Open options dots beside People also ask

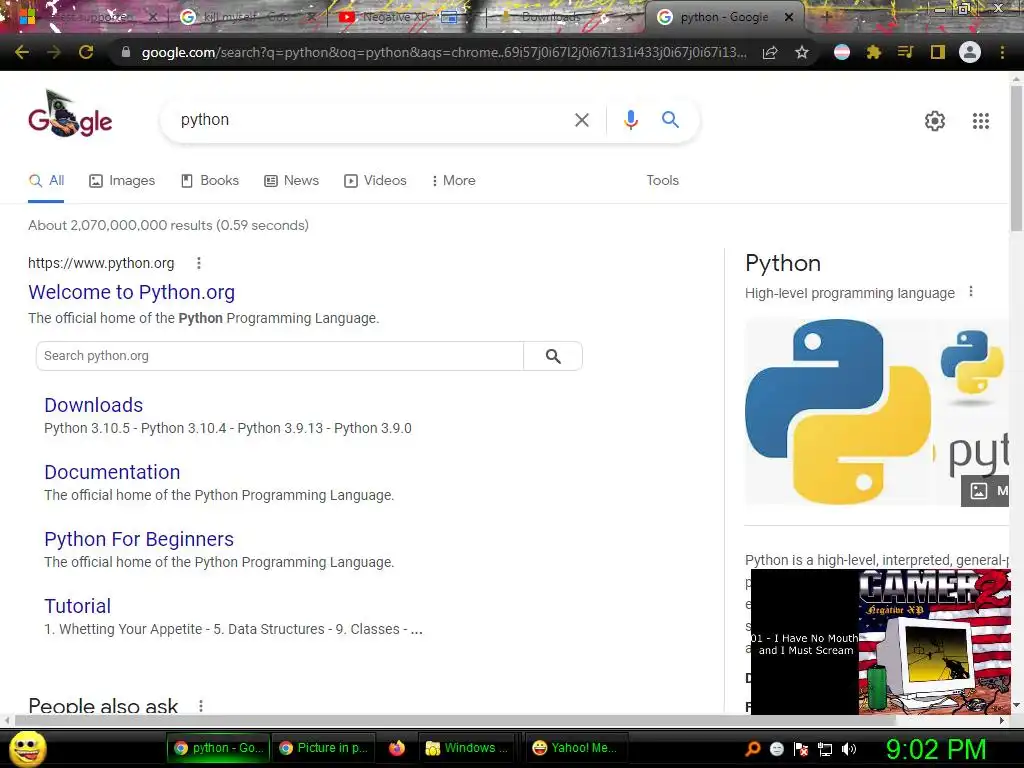200,706
